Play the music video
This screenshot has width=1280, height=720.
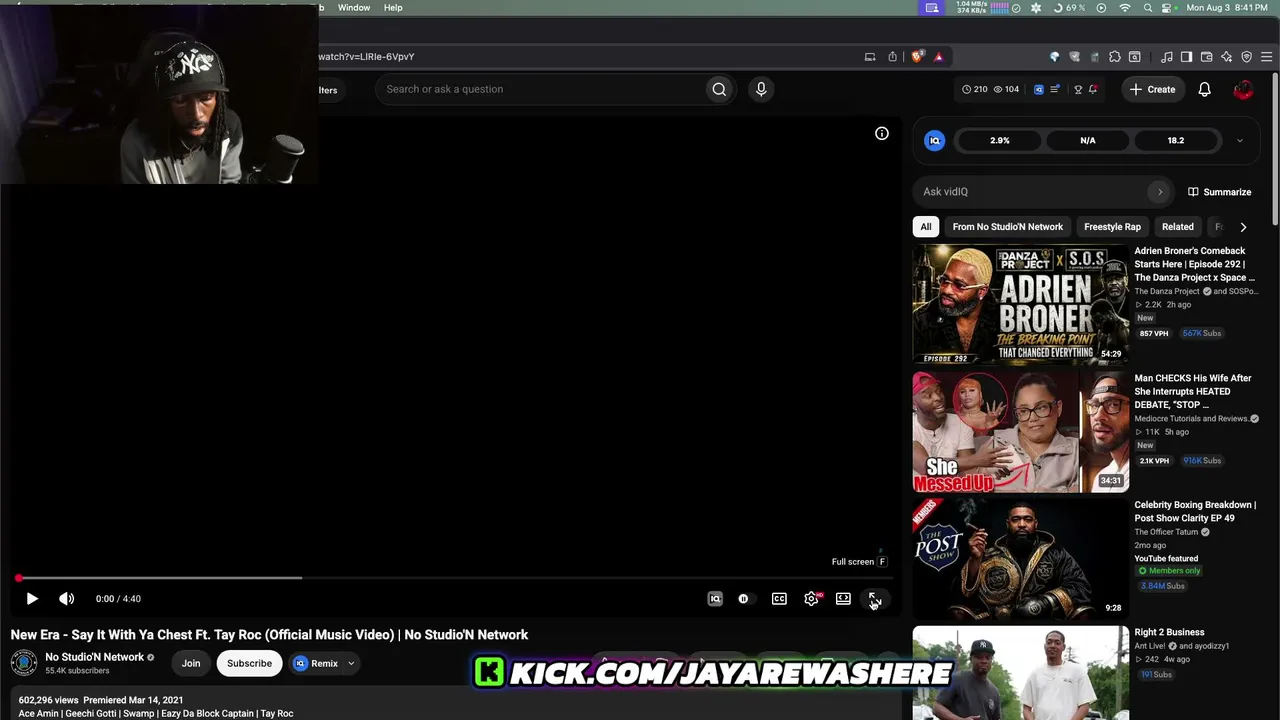(32, 599)
